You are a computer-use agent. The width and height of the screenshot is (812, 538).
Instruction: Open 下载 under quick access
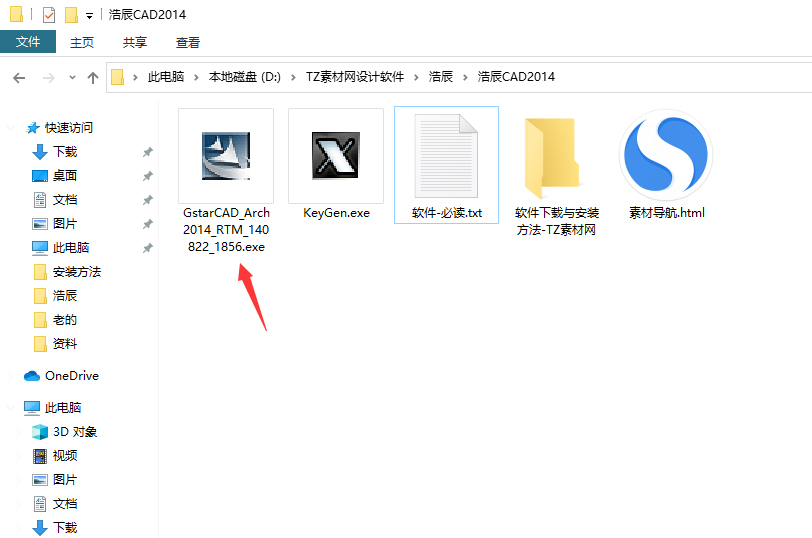(x=65, y=152)
